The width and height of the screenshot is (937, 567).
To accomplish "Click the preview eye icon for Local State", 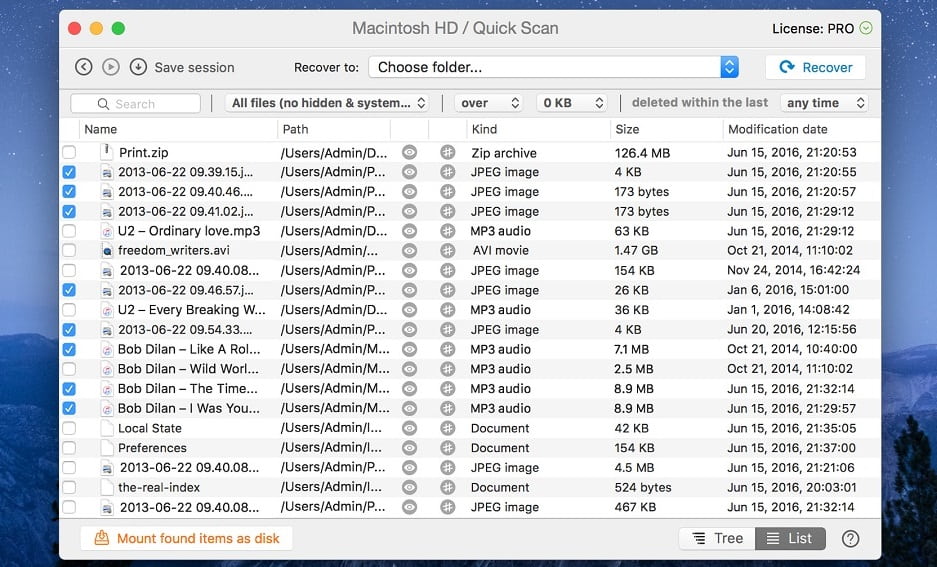I will (x=409, y=428).
